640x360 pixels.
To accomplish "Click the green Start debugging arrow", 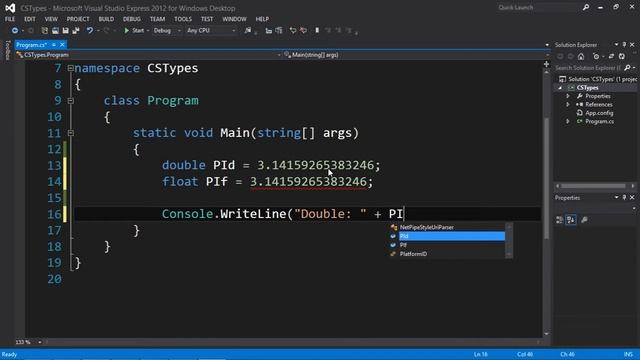I will [127, 31].
